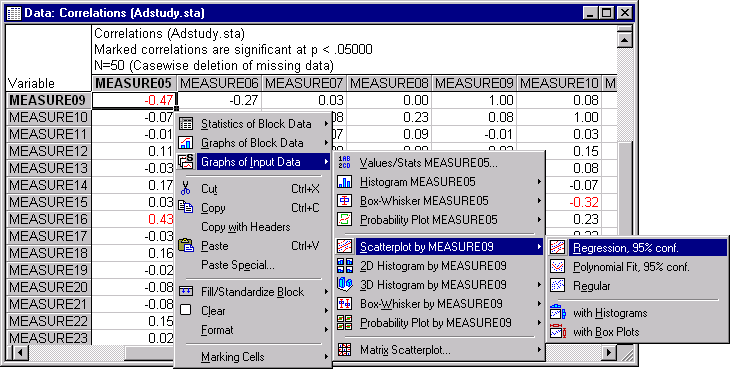The height and width of the screenshot is (369, 730).
Task: Expand Graphs of Block Data submenu arrow
Action: [327, 143]
